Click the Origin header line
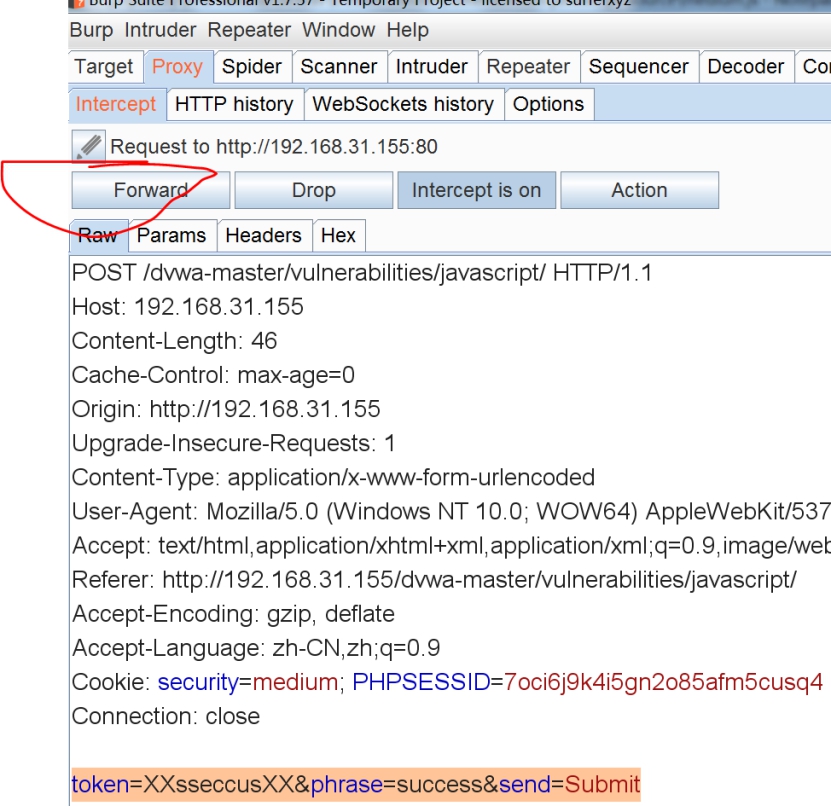 click(226, 409)
